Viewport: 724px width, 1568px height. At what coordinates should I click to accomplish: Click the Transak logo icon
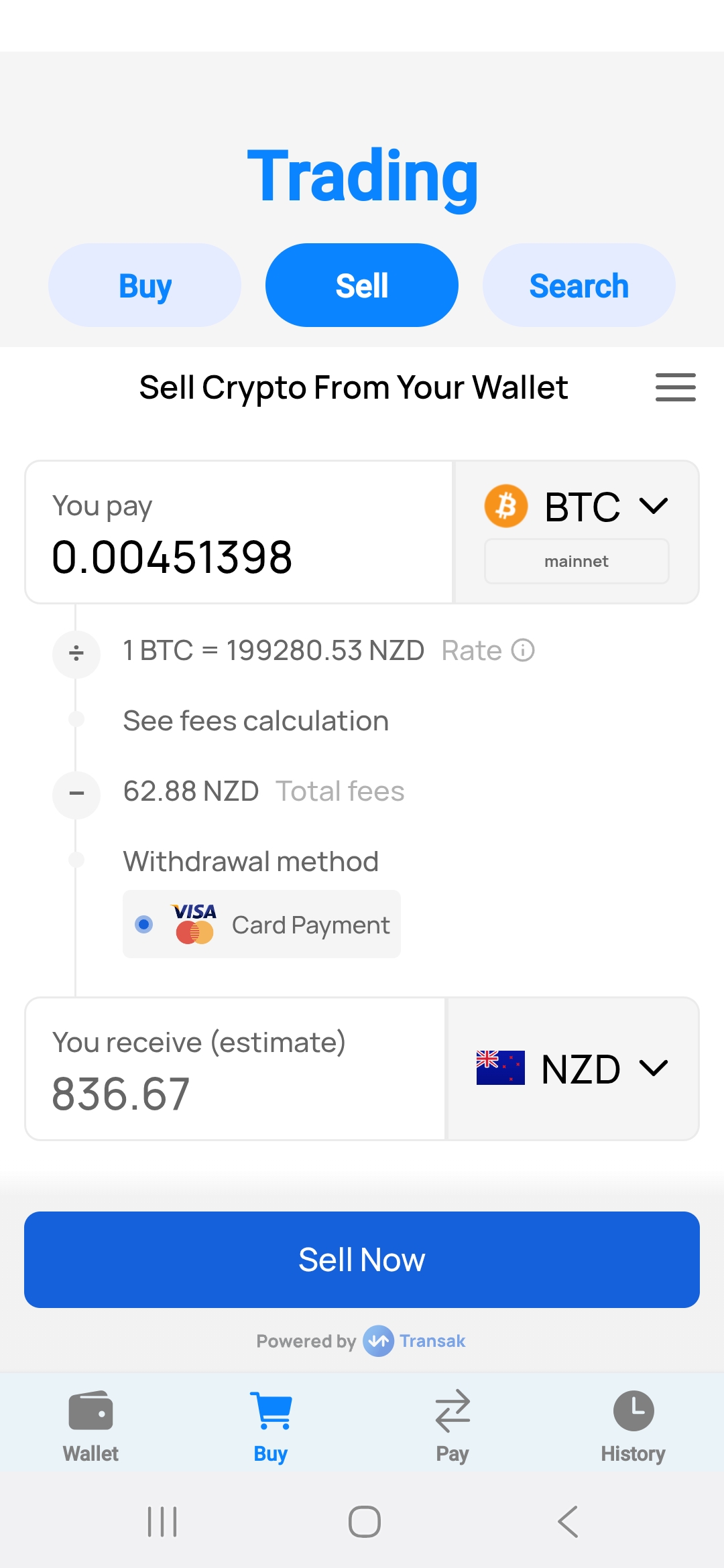(x=378, y=1342)
